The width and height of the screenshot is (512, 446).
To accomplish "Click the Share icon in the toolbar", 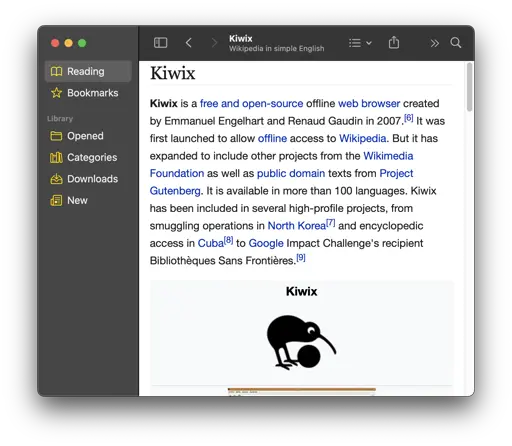I will [394, 42].
